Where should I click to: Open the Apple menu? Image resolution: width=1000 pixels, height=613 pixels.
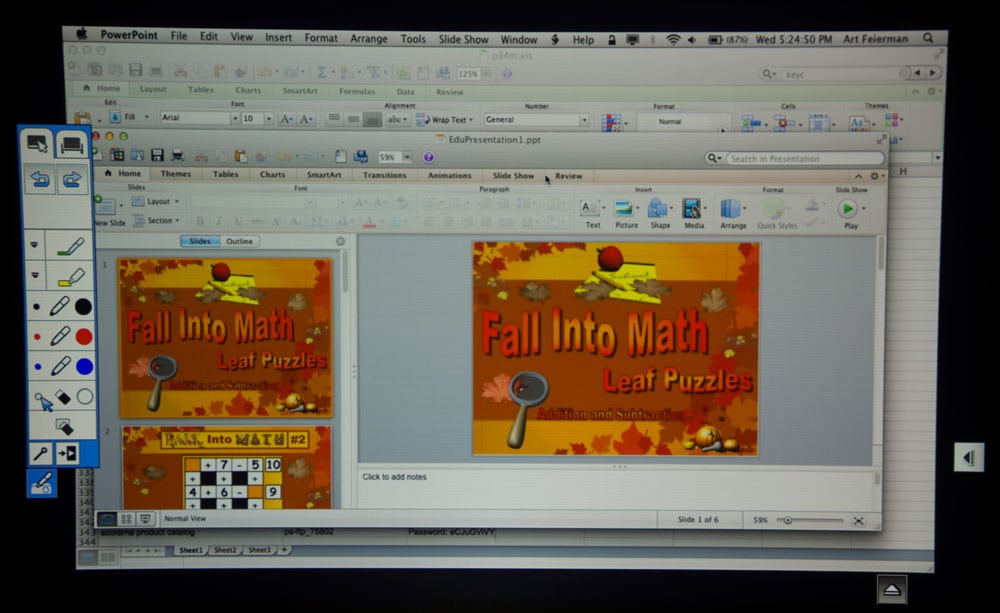(82, 34)
